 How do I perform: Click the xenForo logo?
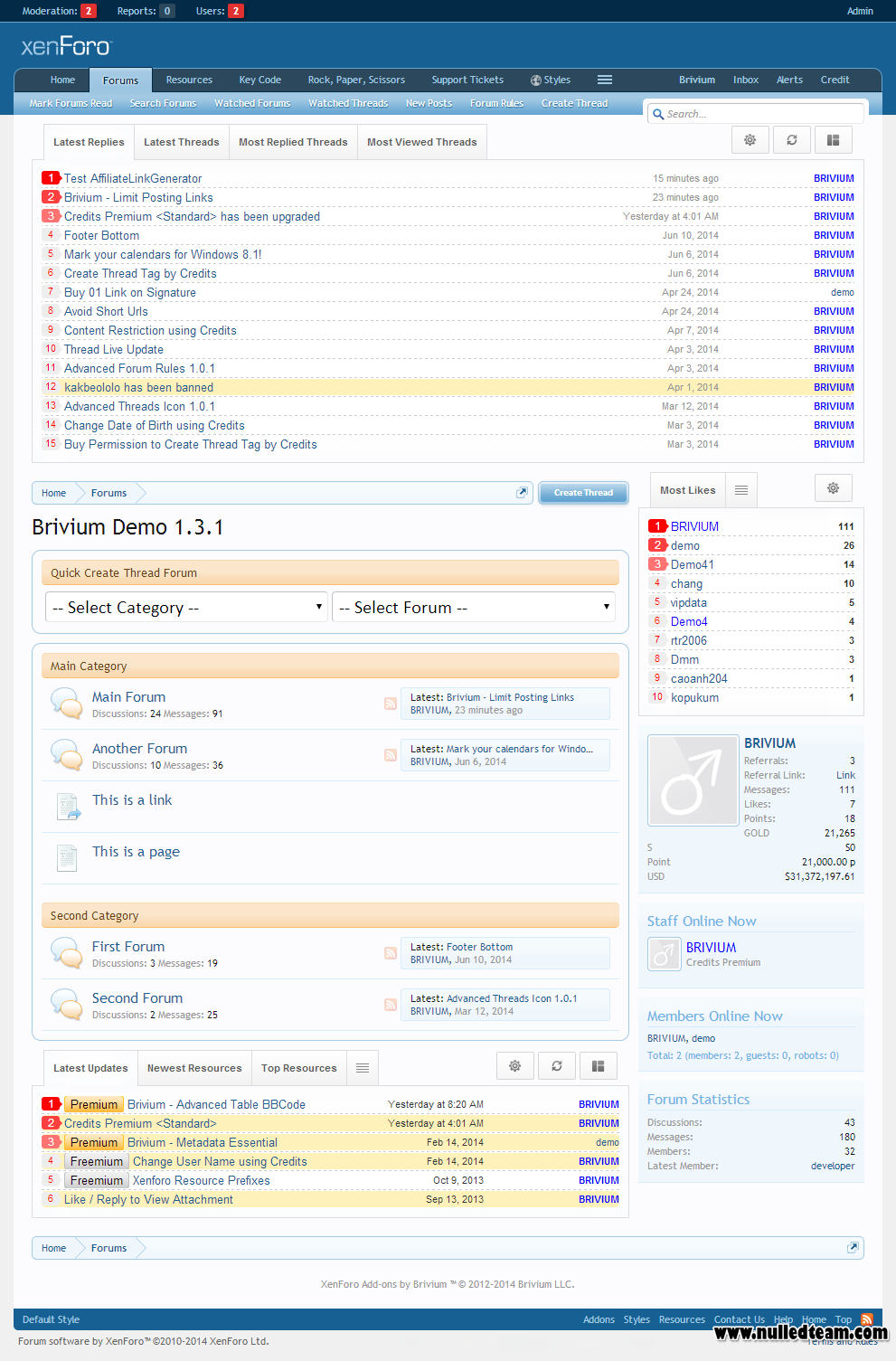[66, 46]
